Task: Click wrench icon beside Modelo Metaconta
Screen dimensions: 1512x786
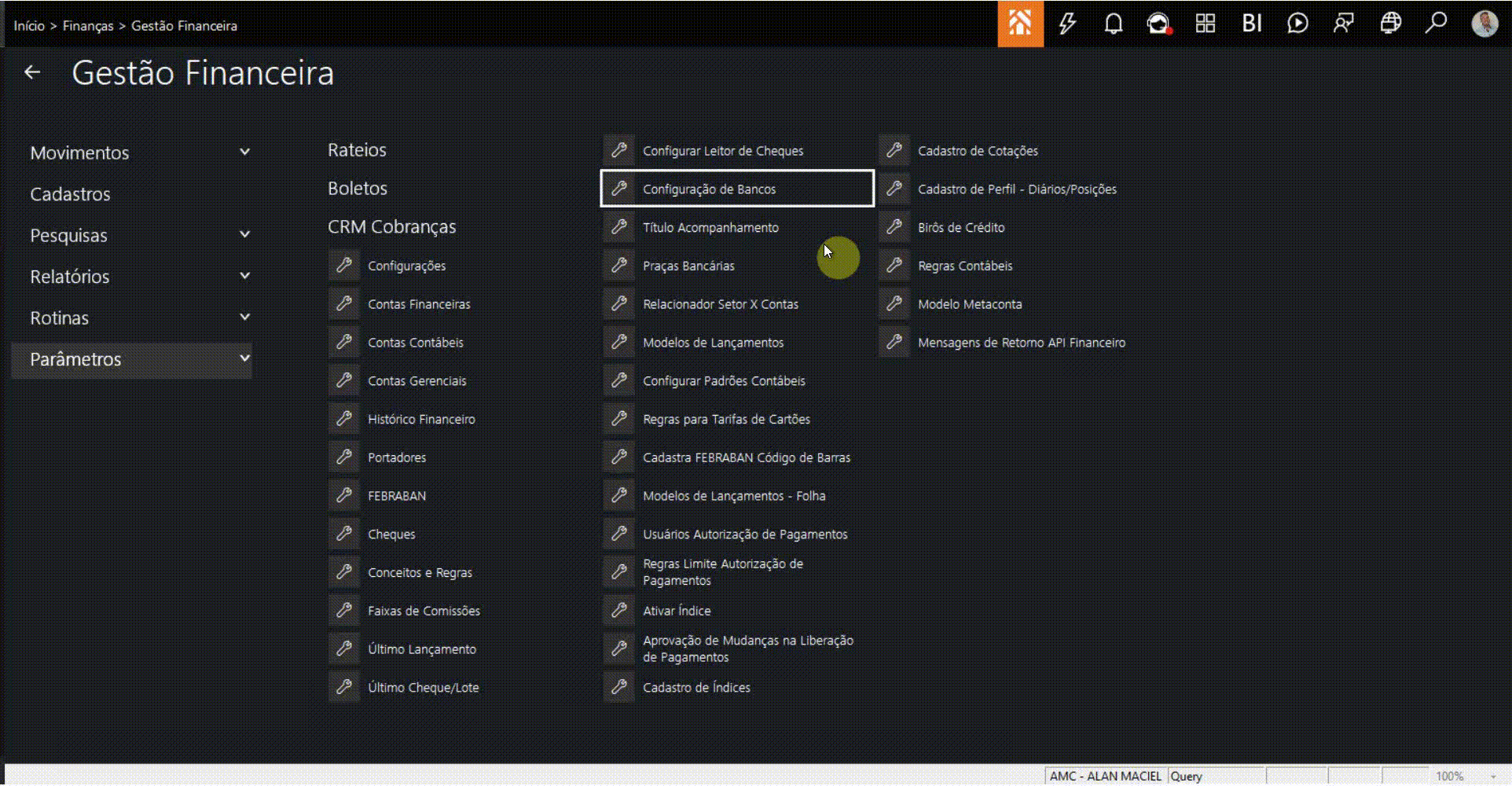Action: (x=894, y=304)
